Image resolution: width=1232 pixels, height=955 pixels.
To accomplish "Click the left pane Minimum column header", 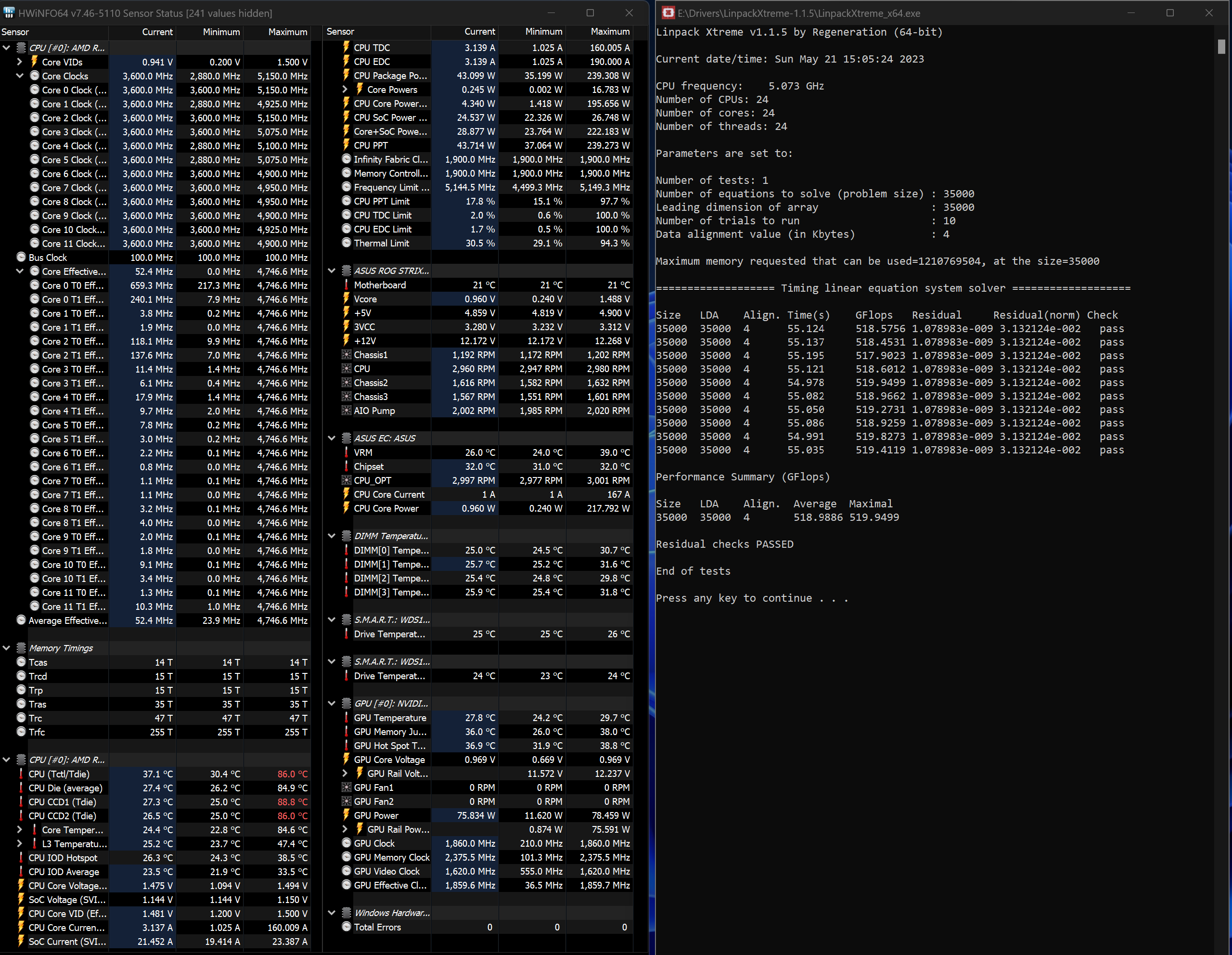I will coord(210,32).
